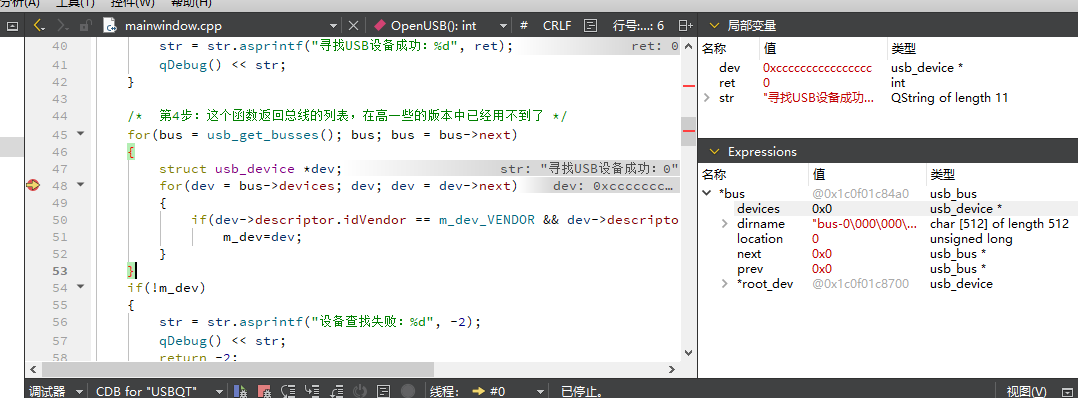1078x398 pixels.
Task: Open the 工具(T) menu
Action: click(75, 3)
